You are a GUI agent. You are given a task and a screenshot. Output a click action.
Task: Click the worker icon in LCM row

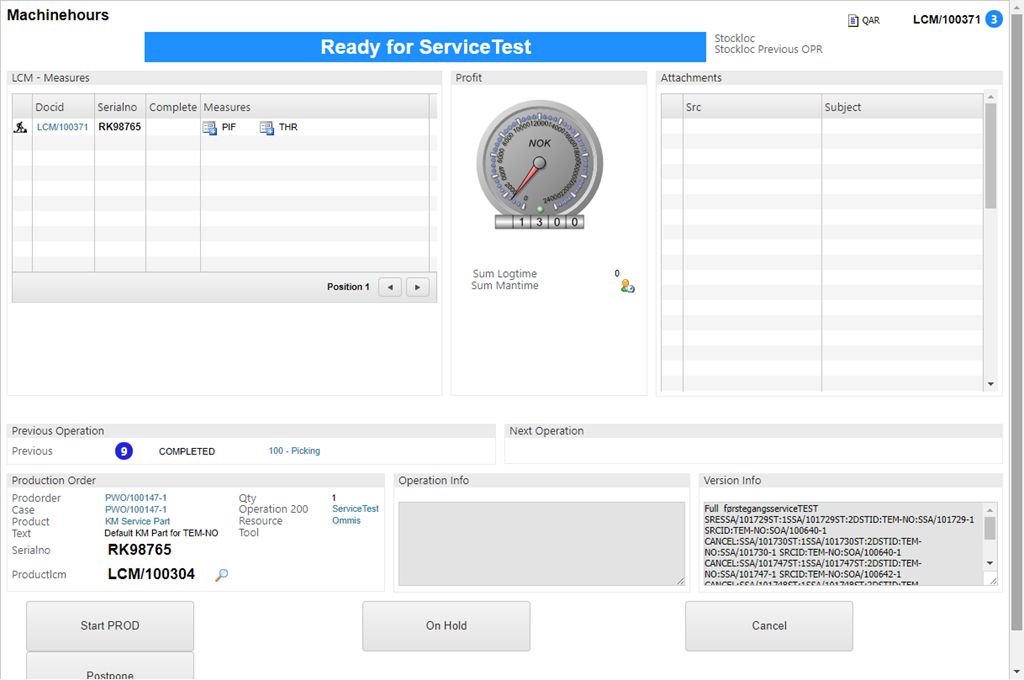pos(20,128)
